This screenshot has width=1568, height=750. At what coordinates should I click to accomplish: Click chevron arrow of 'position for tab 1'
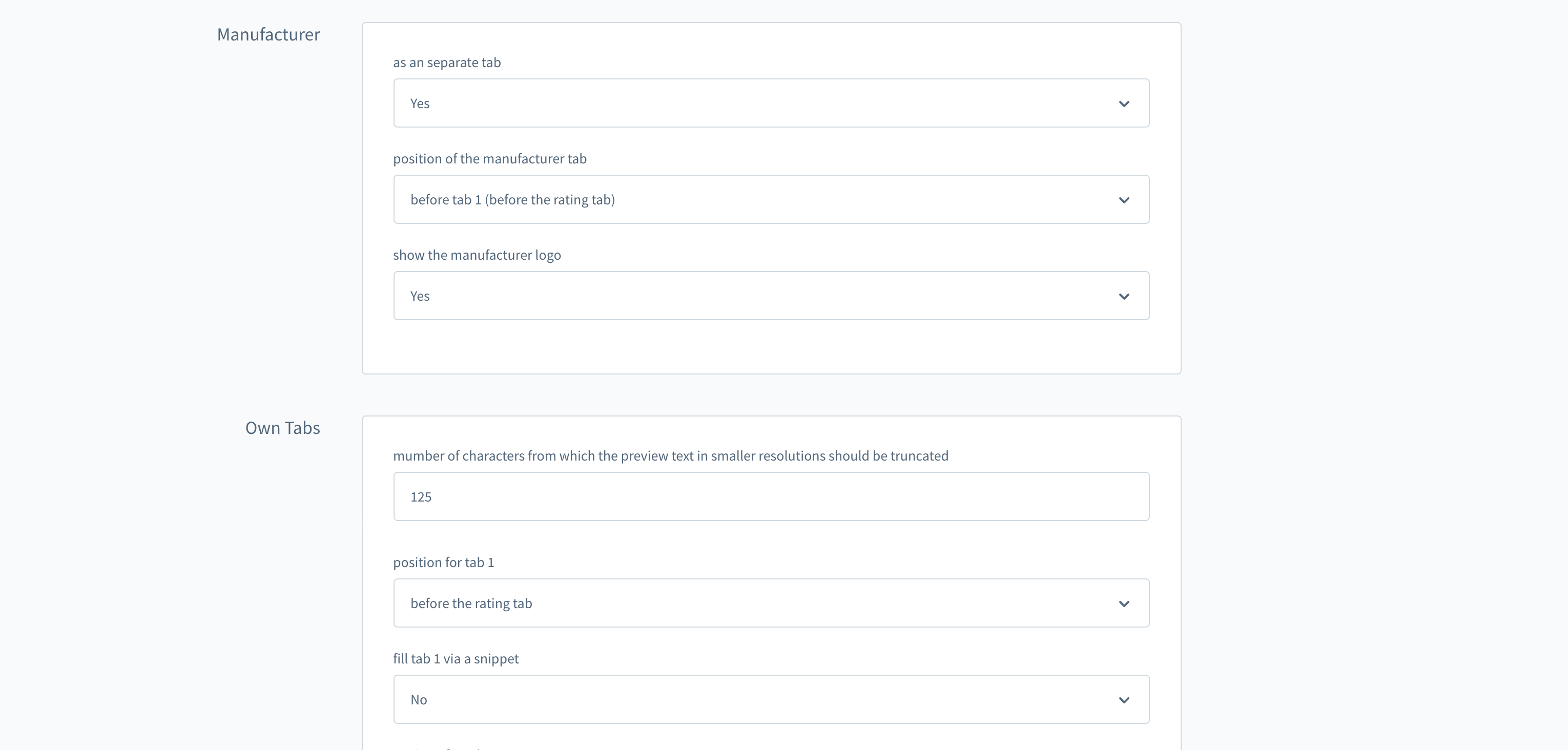(1124, 604)
